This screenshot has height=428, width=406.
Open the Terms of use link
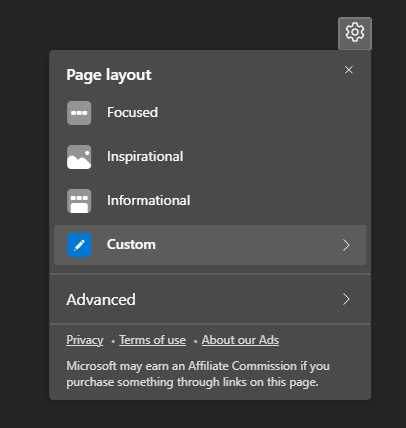pyautogui.click(x=152, y=340)
